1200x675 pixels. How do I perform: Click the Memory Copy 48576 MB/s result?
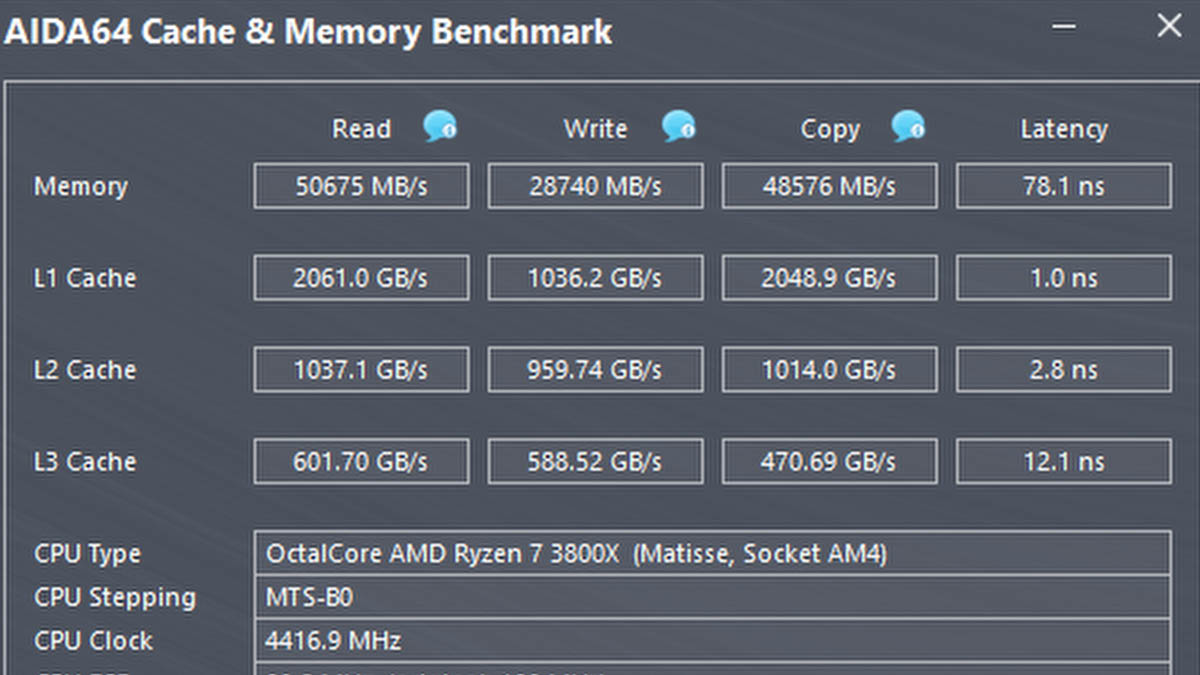click(x=829, y=186)
